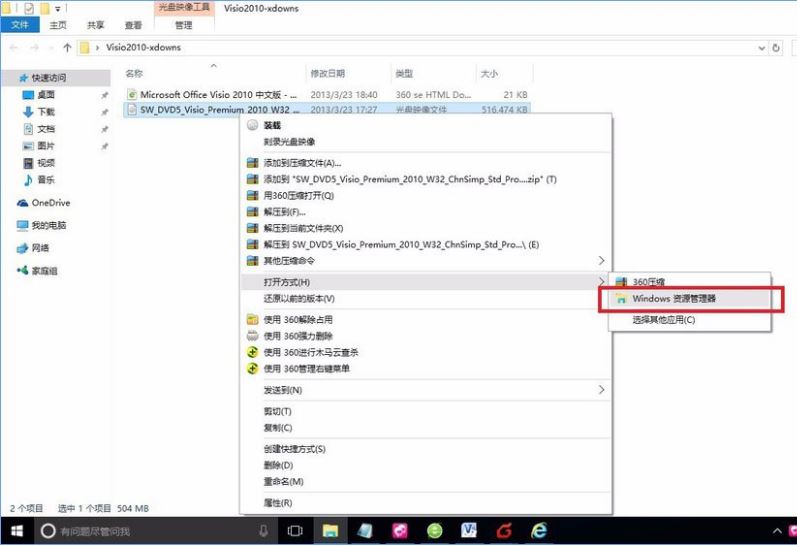Open the 管理 tab under 光盘映像工具

pyautogui.click(x=183, y=25)
